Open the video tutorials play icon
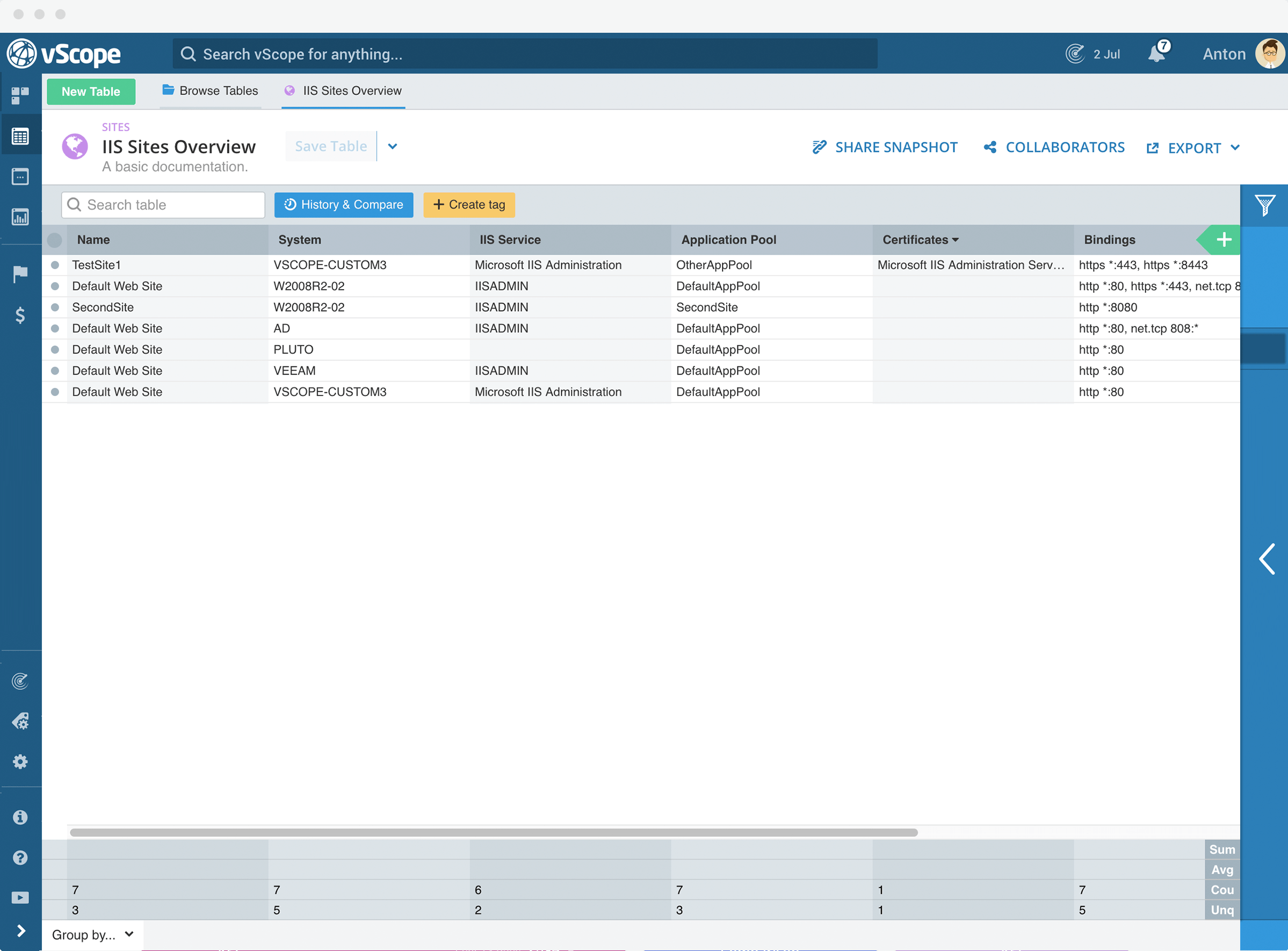The width and height of the screenshot is (1288, 951). pos(20,897)
